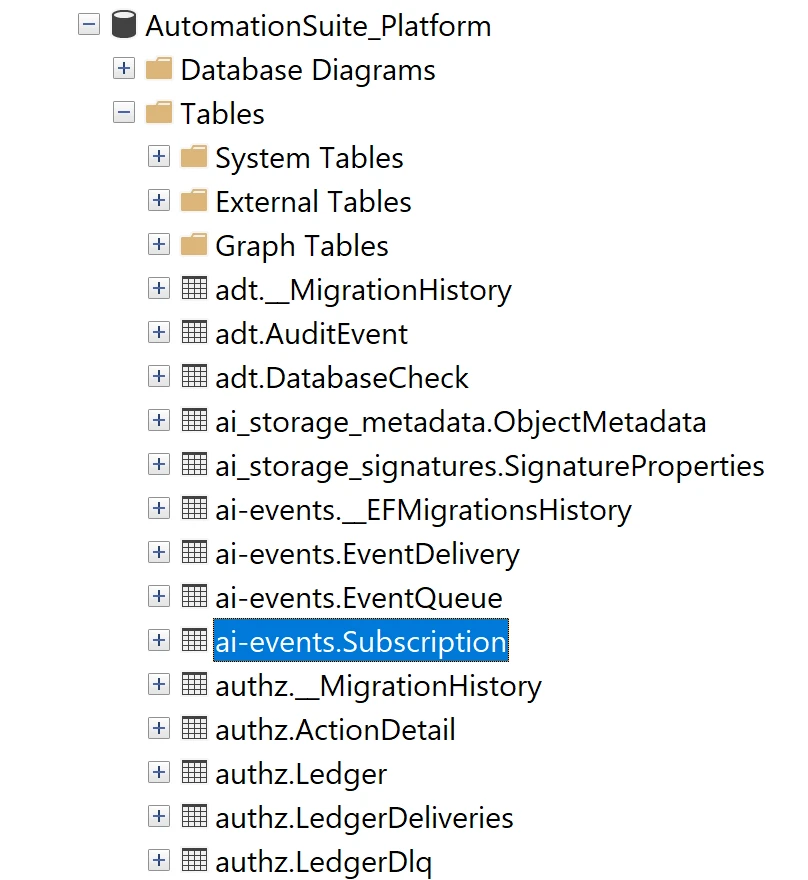Expand the ai-events.Subscription table

159,640
